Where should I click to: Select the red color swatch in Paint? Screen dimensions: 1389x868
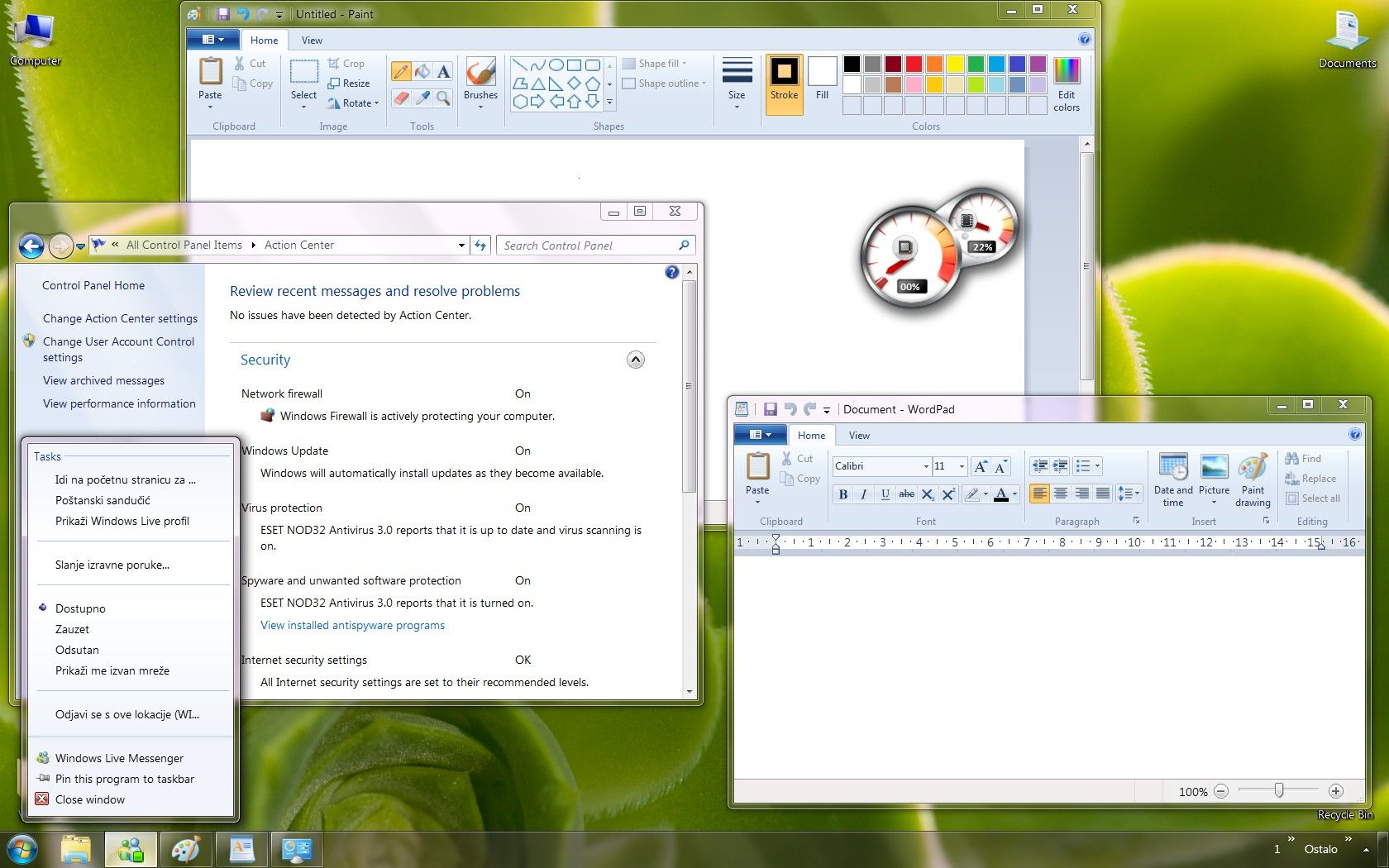(914, 64)
